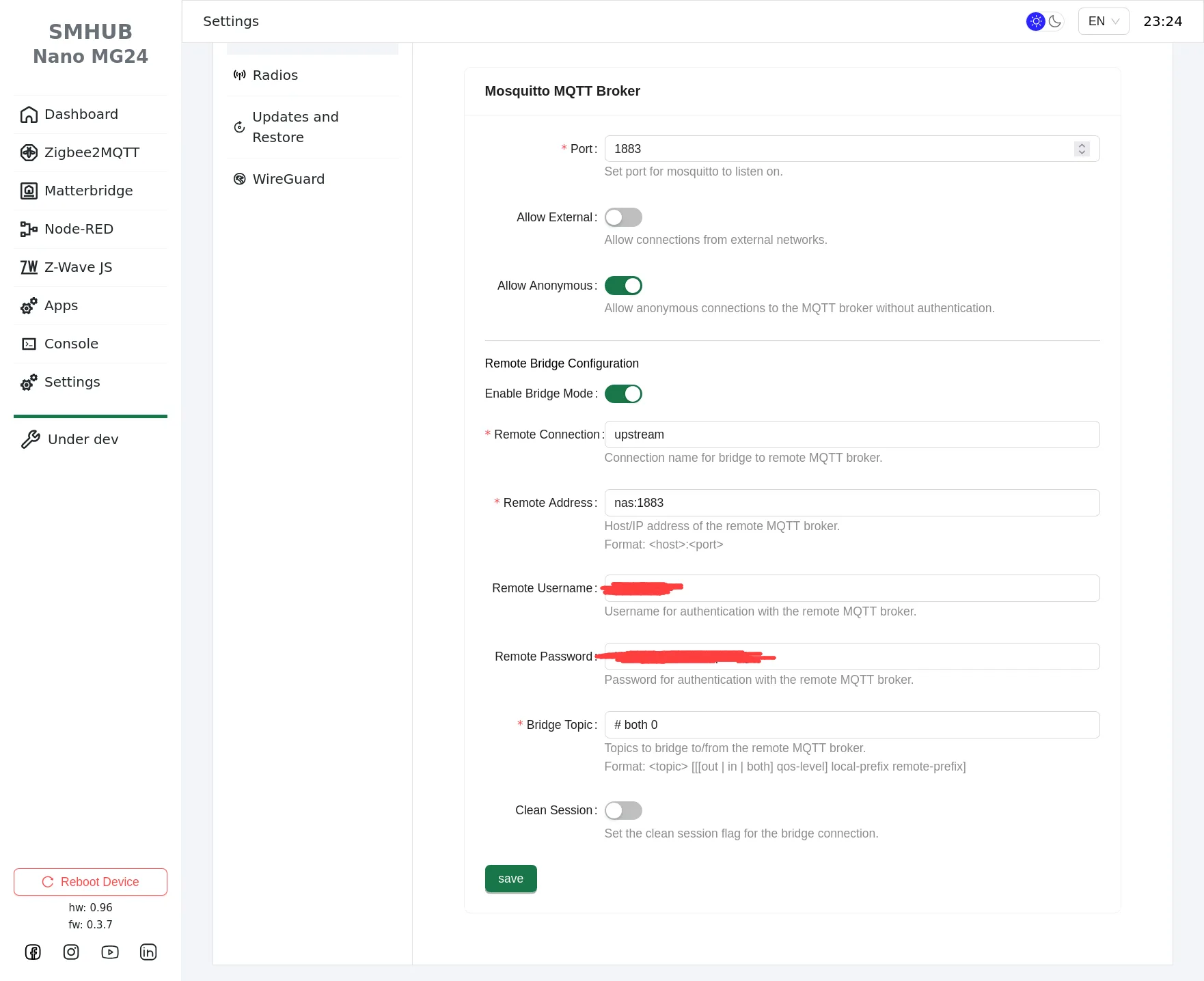The height and width of the screenshot is (981, 1204).
Task: Disable Allow Anonymous connections
Action: click(x=622, y=286)
